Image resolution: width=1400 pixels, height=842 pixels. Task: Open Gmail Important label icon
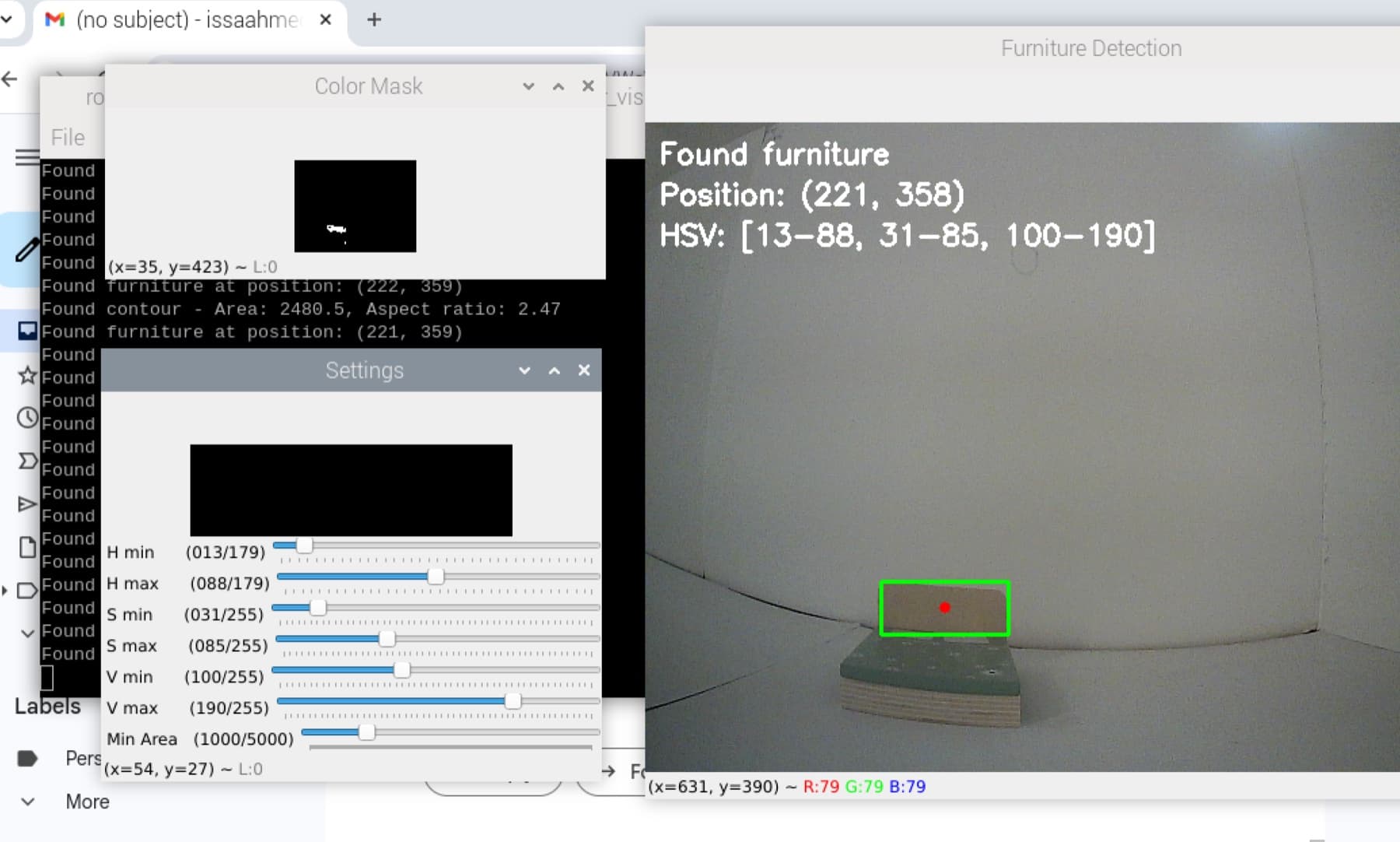point(27,461)
